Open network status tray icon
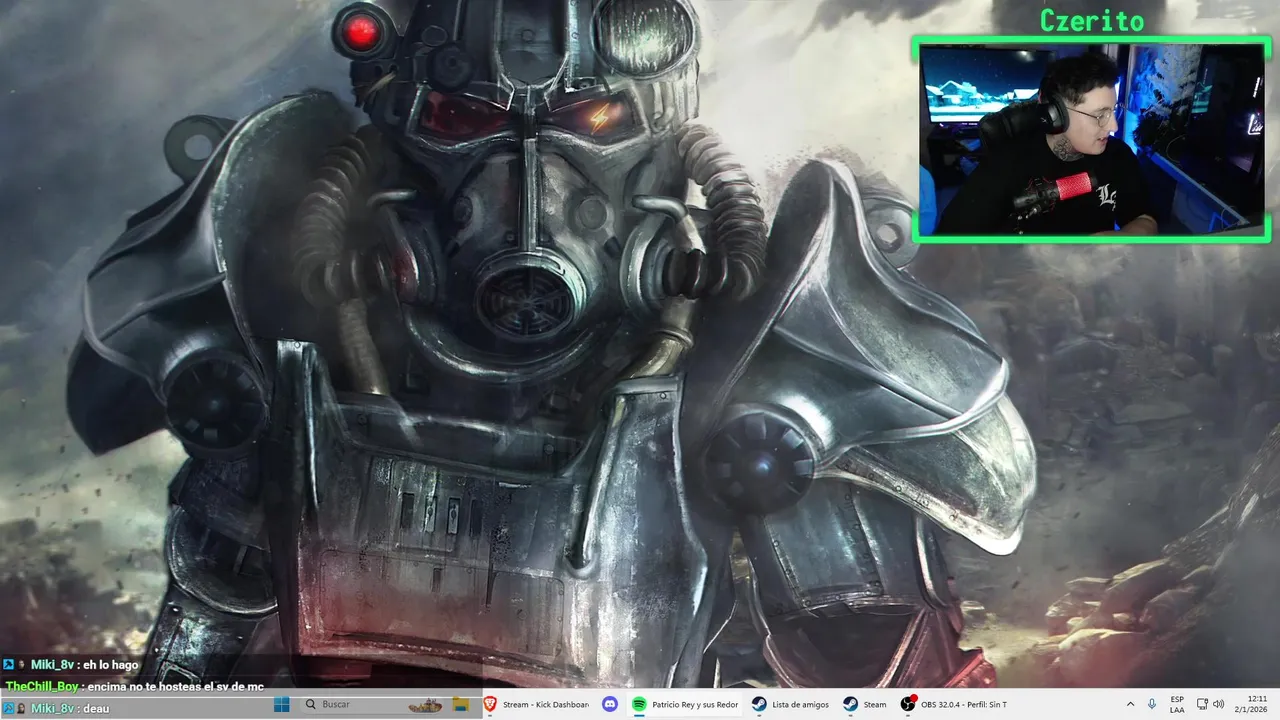The width and height of the screenshot is (1280, 720). (1201, 704)
